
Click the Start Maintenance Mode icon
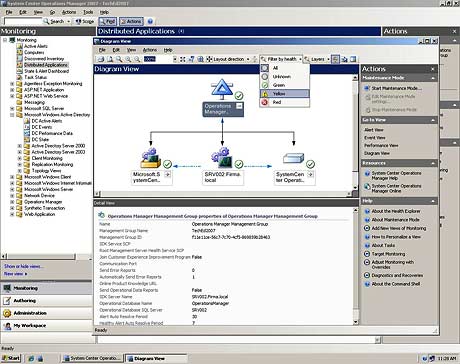pos(367,88)
